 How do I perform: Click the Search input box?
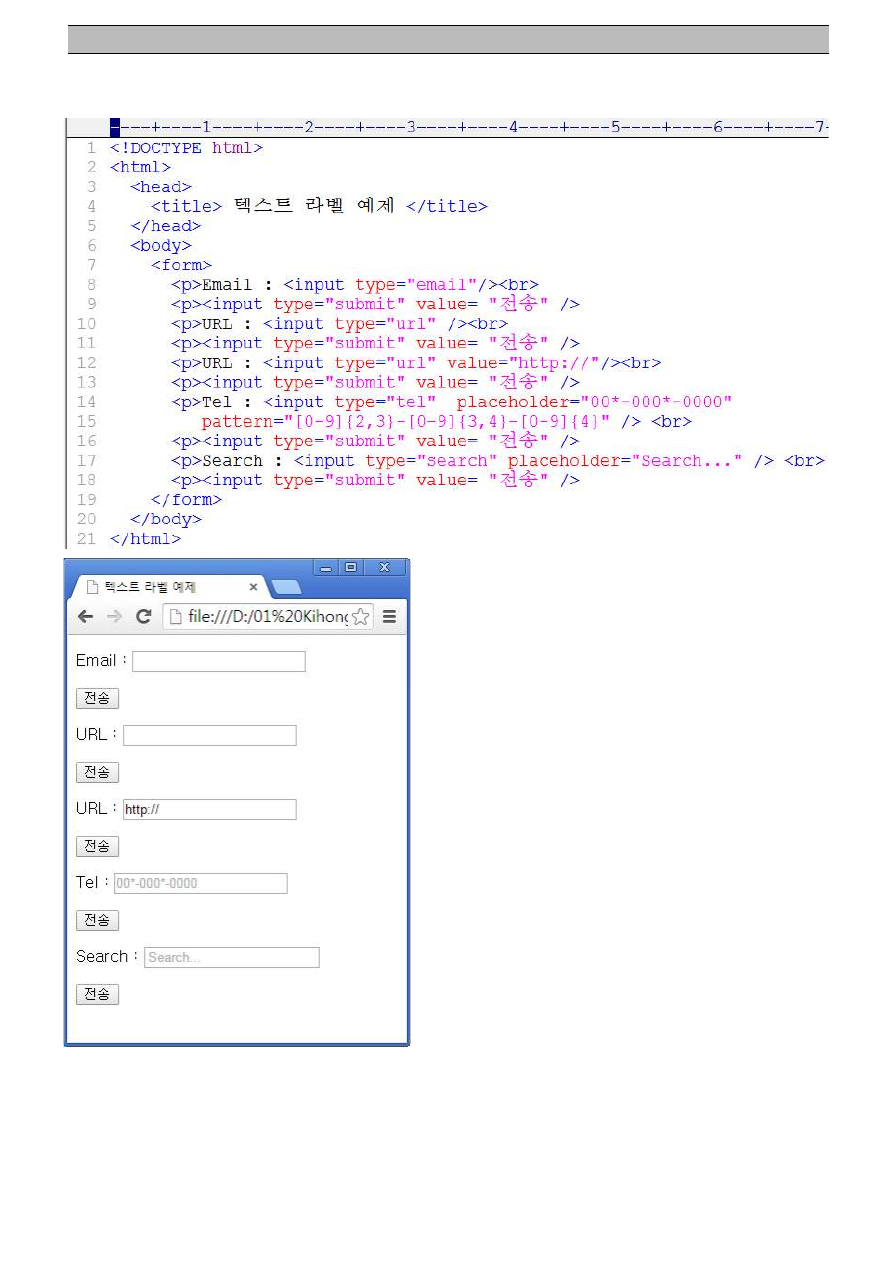[232, 958]
